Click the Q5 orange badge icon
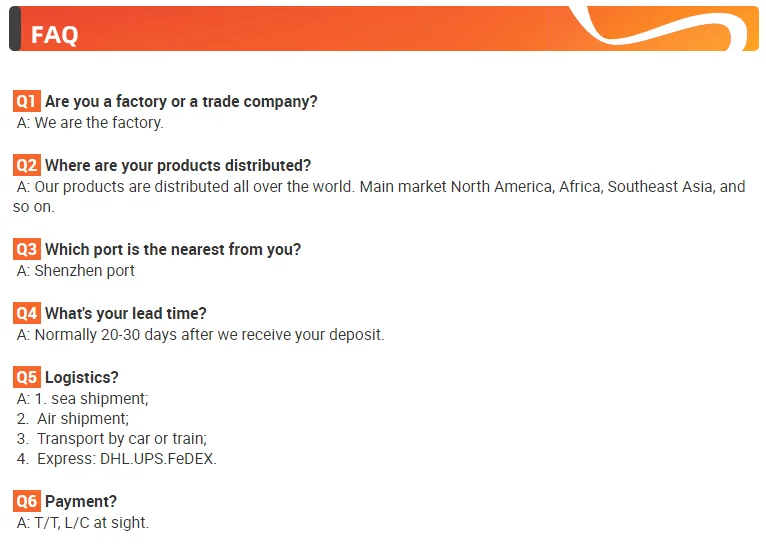Image resolution: width=766 pixels, height=552 pixels. pyautogui.click(x=26, y=377)
